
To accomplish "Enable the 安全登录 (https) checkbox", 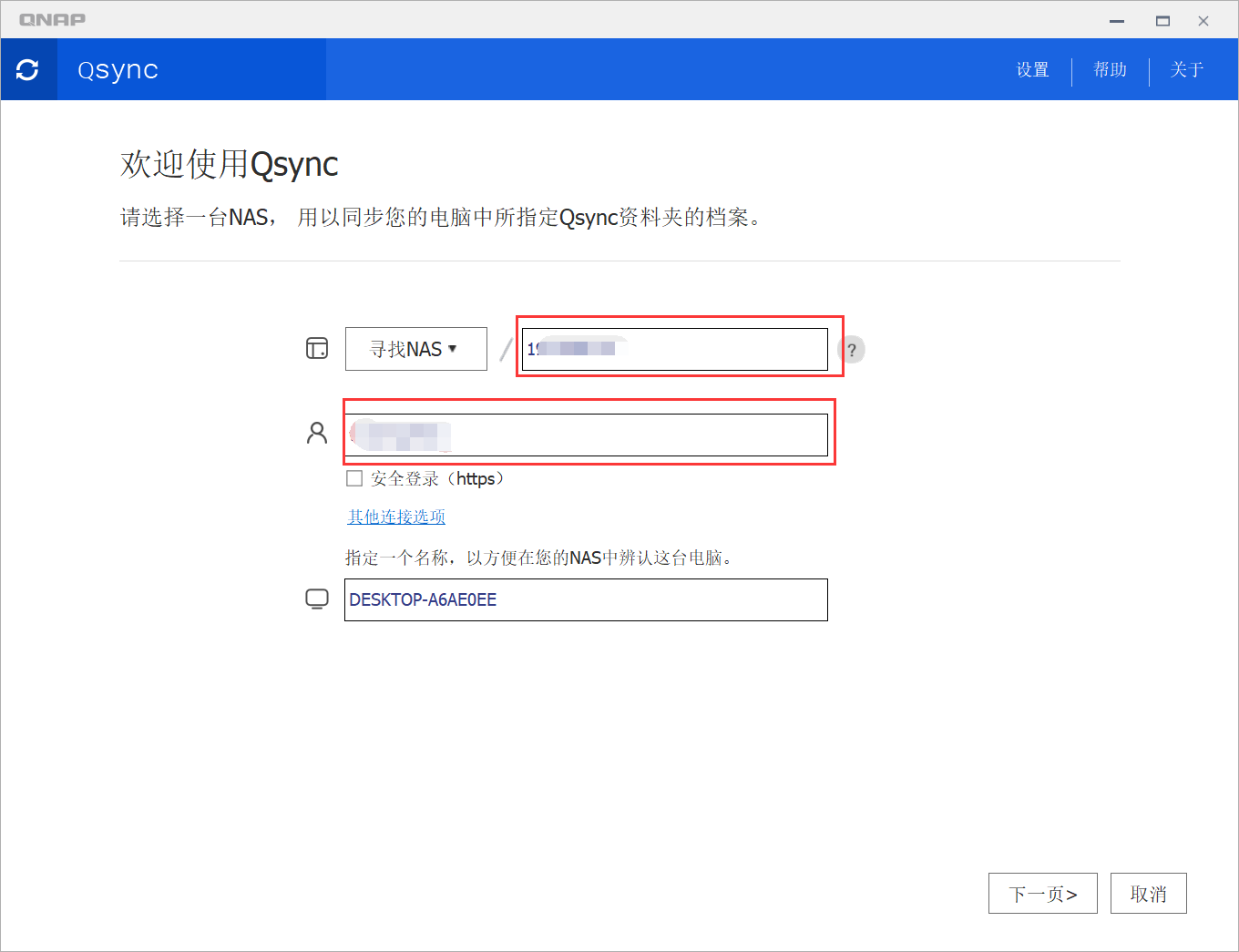I will [x=354, y=478].
